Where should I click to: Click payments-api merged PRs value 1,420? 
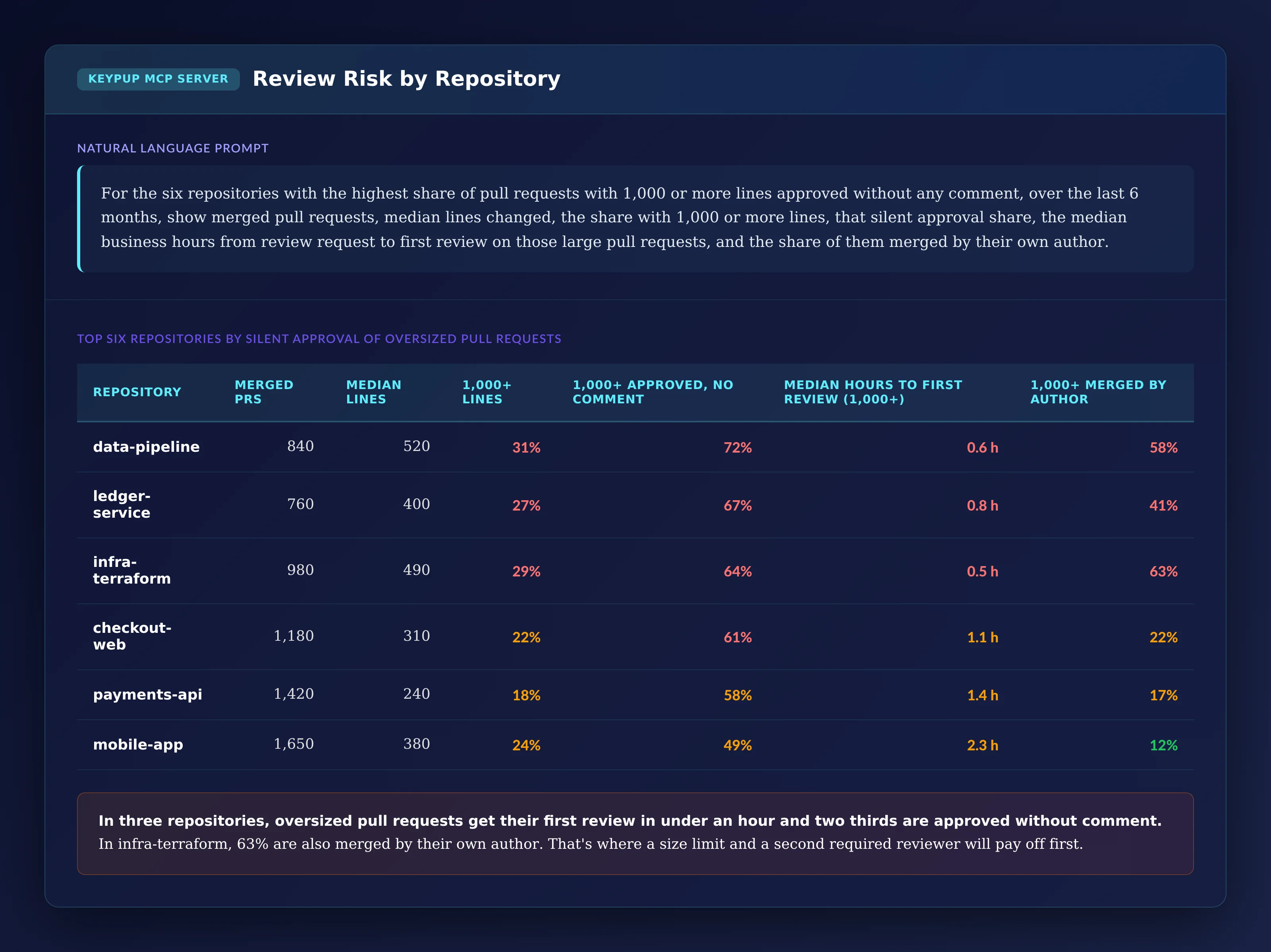point(294,694)
